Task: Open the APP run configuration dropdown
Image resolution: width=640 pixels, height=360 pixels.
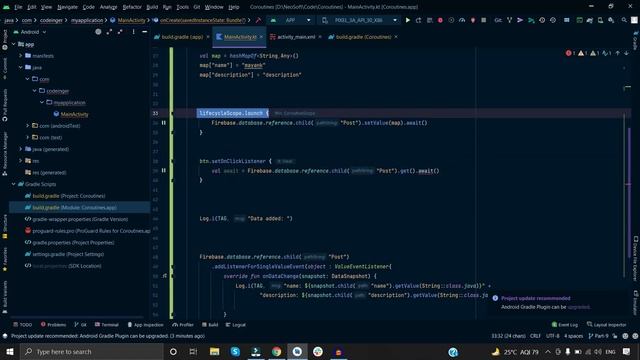Action: [x=290, y=20]
